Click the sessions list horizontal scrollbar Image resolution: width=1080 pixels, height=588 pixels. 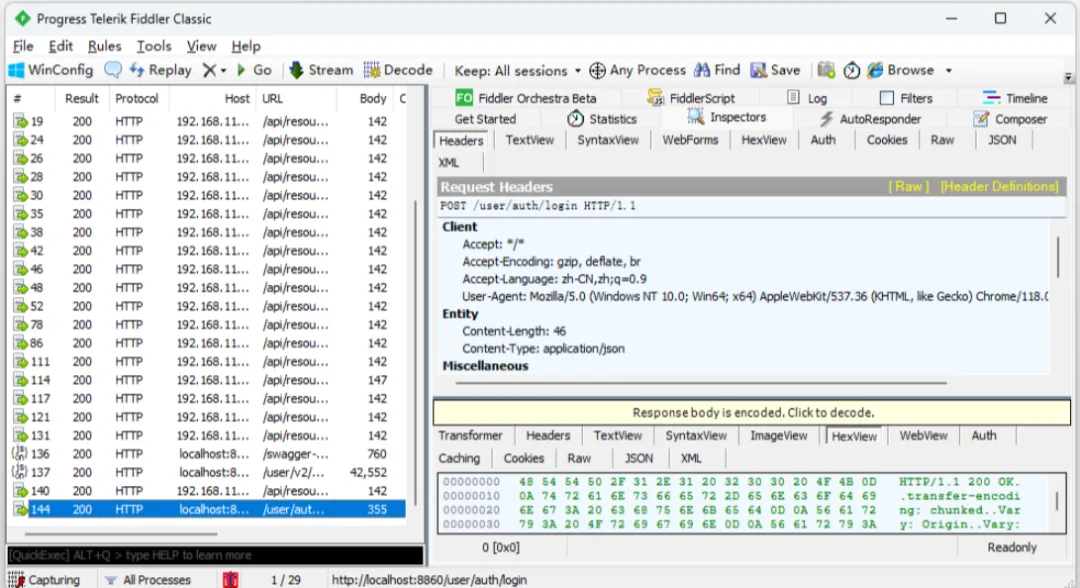coord(121,534)
